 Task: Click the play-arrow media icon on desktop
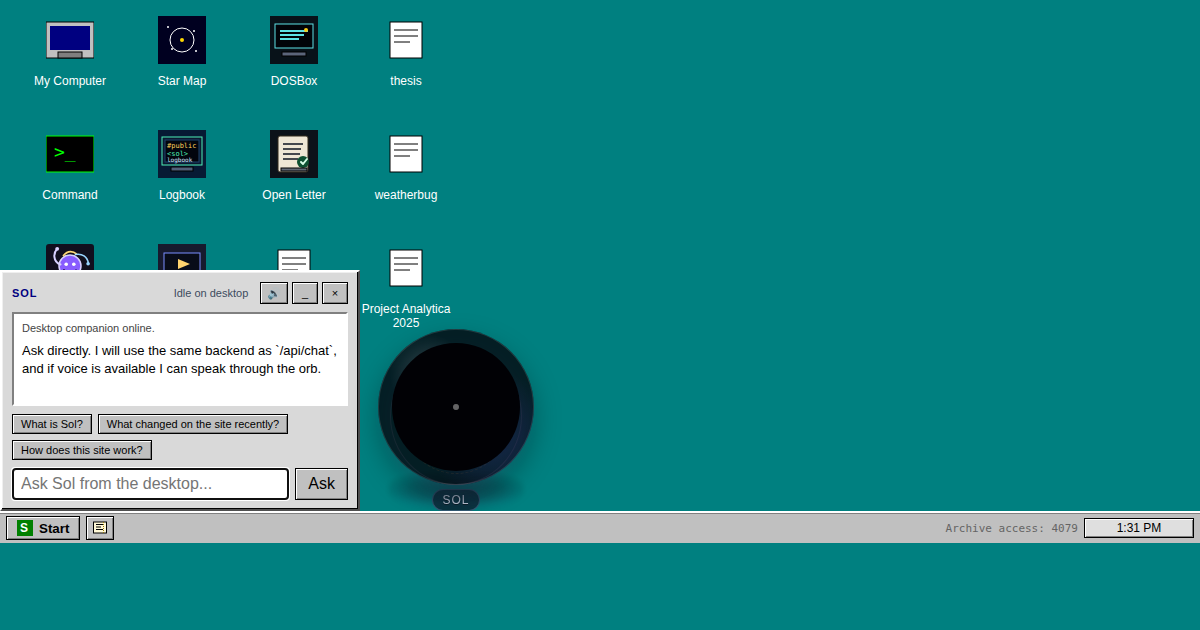coord(182,258)
